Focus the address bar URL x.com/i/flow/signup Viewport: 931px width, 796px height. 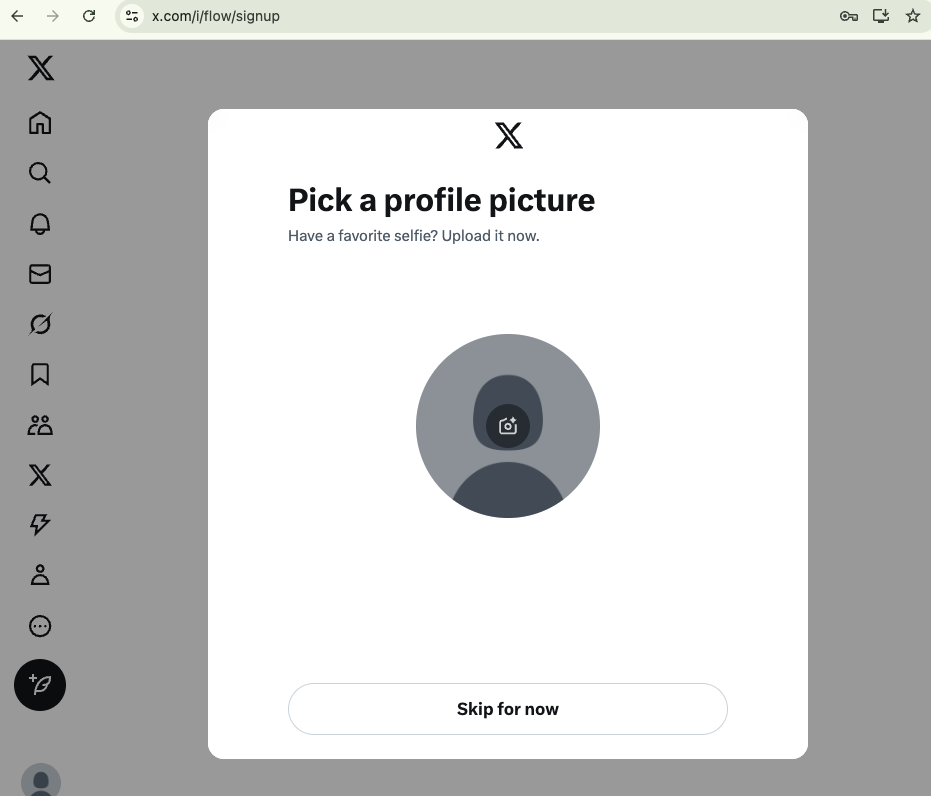point(216,16)
